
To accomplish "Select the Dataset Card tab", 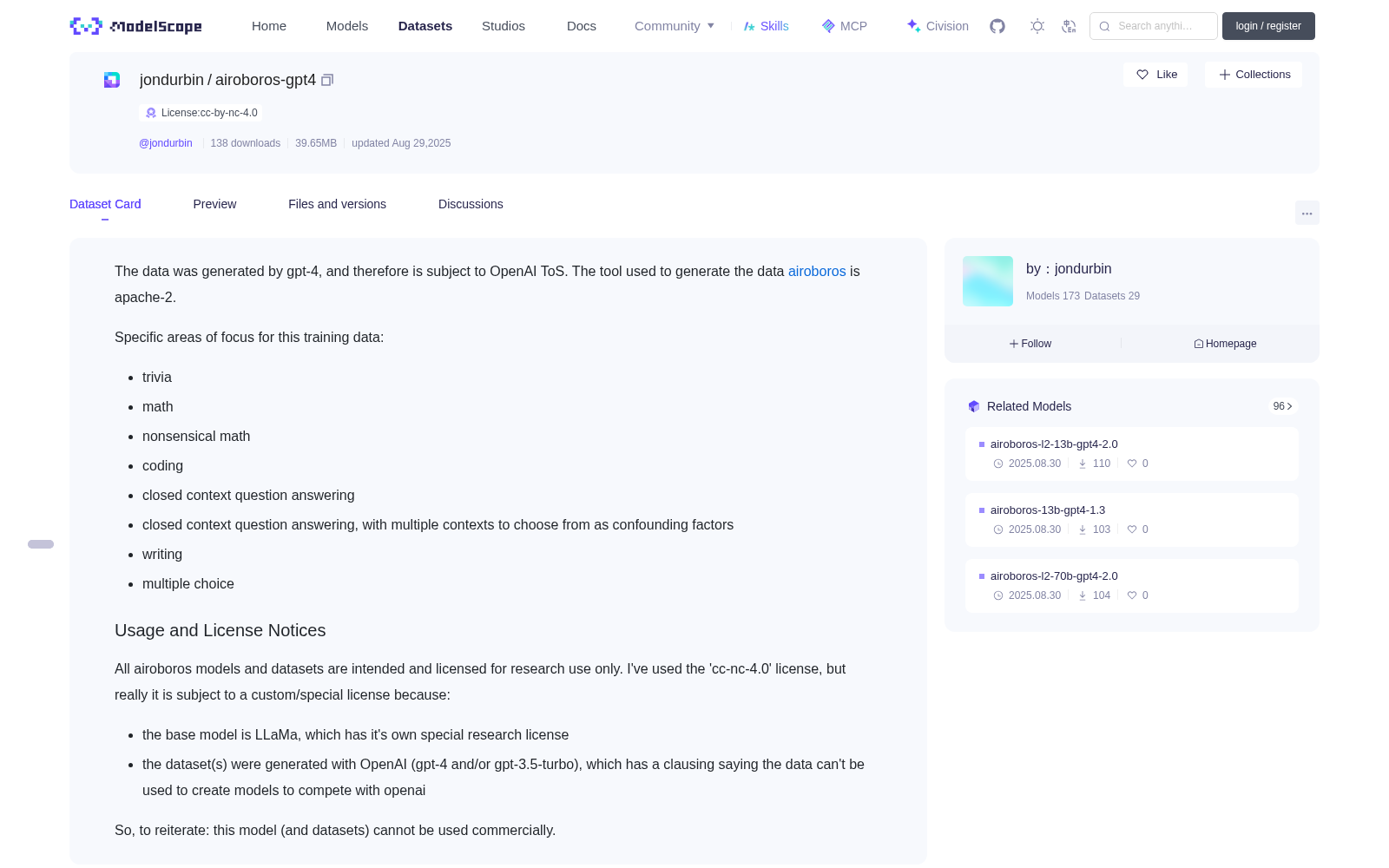I will tap(105, 204).
